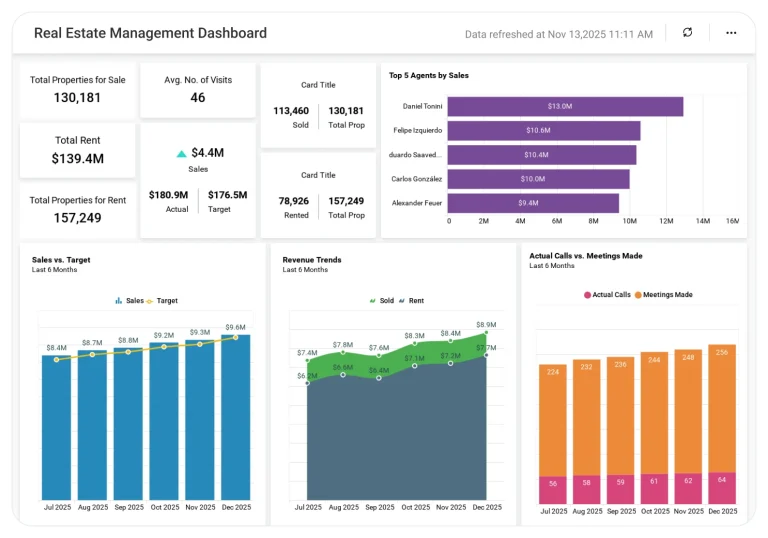Click the 113,460 Sold value
This screenshot has width=768, height=538.
coord(291,111)
